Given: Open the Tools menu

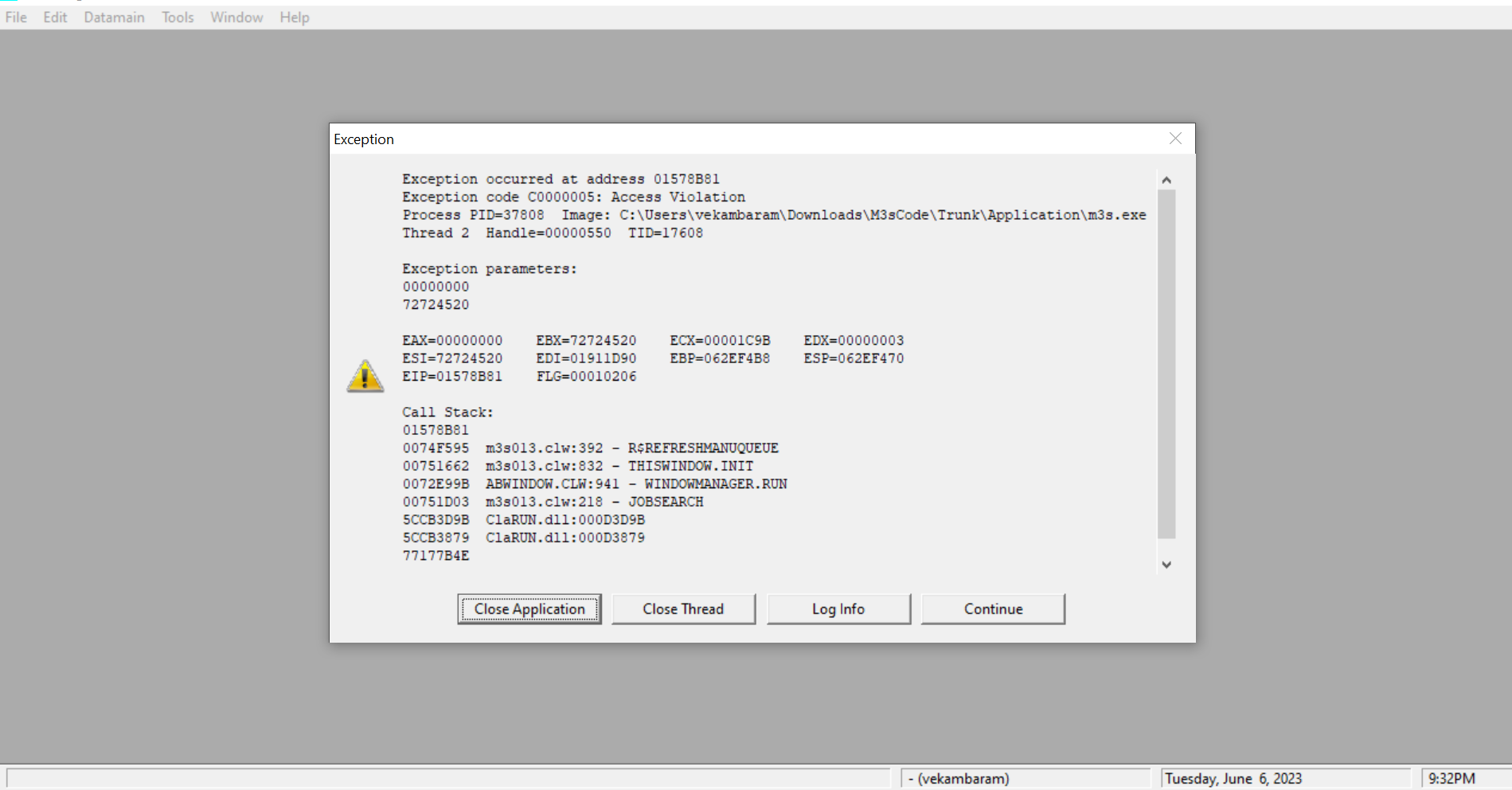Looking at the screenshot, I should pos(178,18).
